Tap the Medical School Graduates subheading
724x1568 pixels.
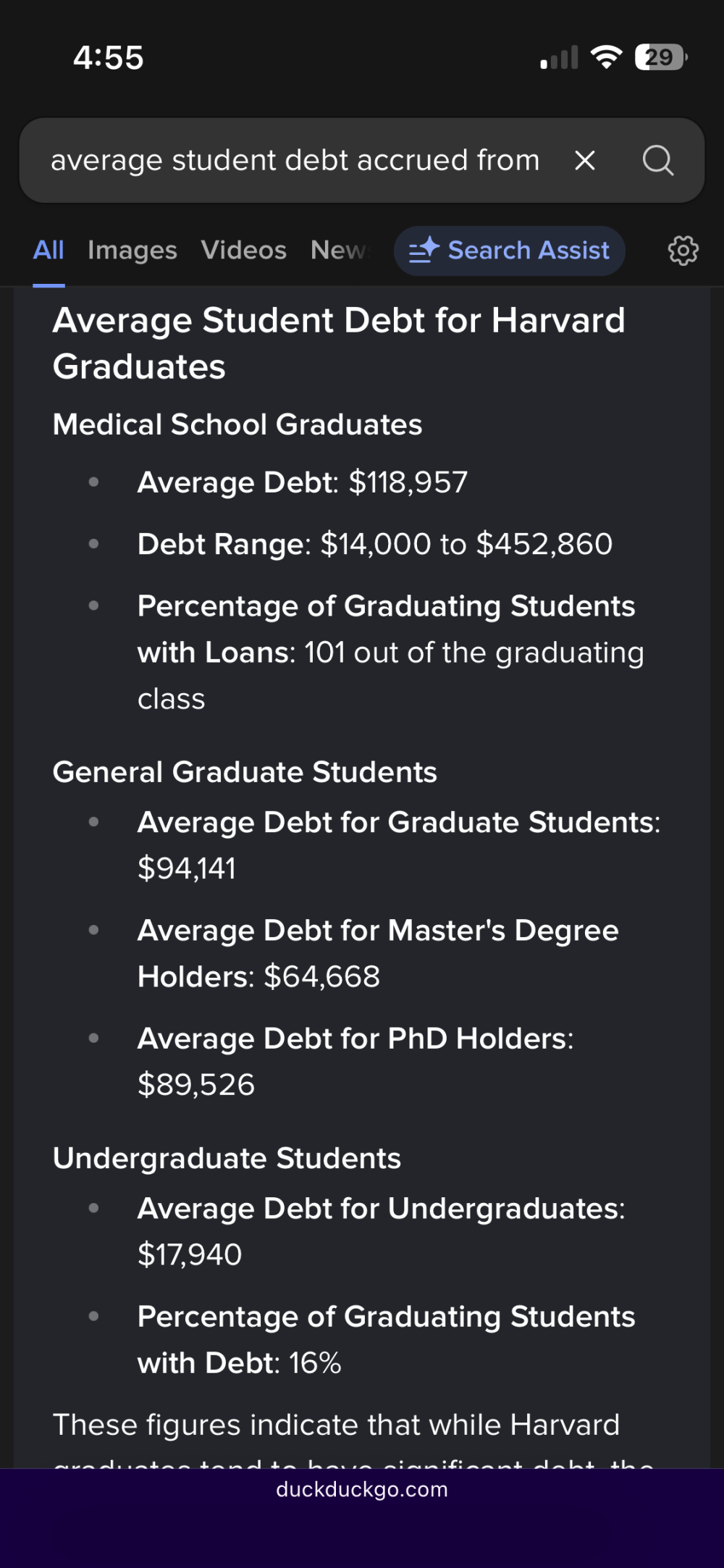(x=237, y=424)
